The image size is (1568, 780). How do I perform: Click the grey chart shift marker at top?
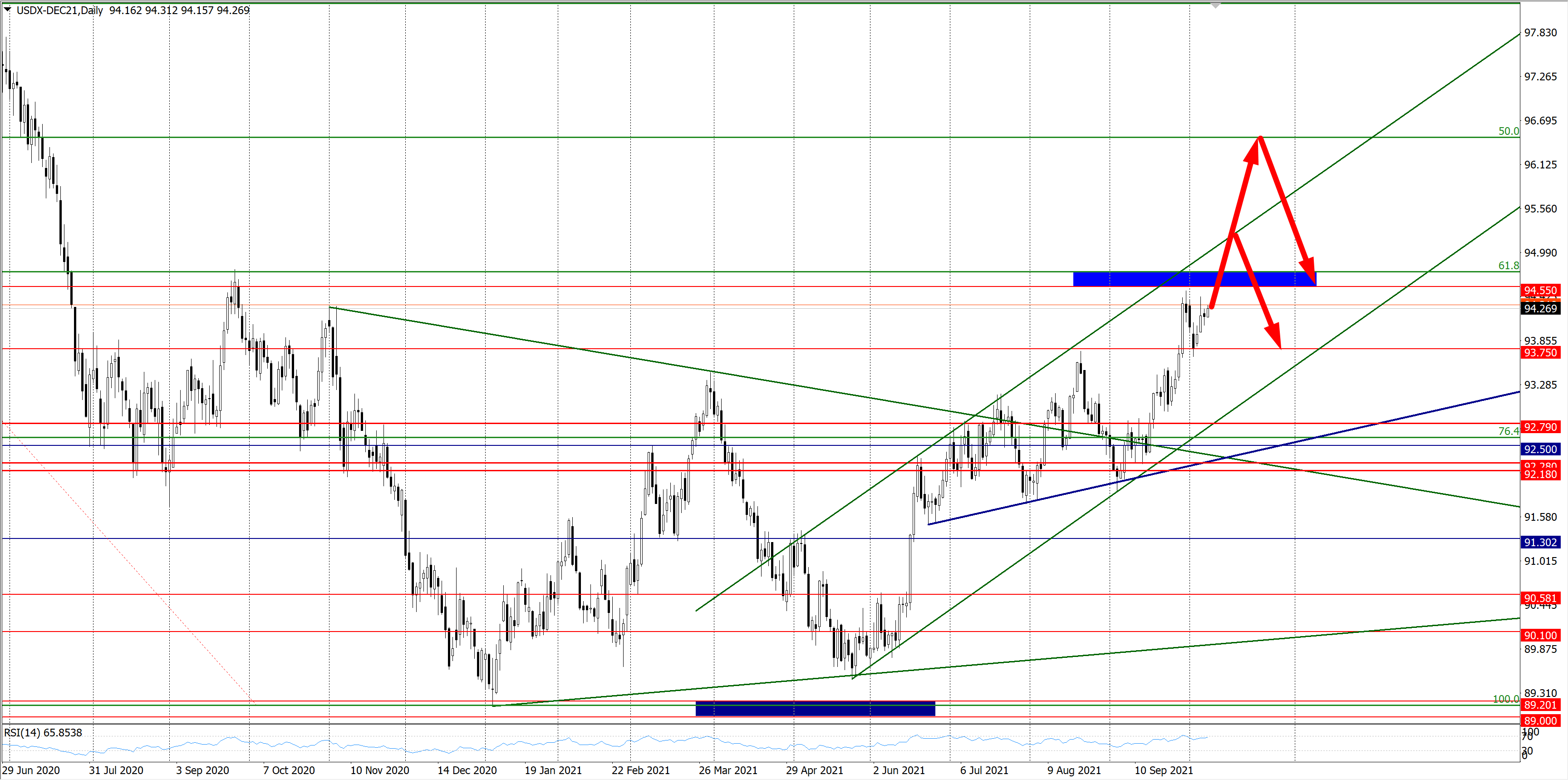[1215, 5]
